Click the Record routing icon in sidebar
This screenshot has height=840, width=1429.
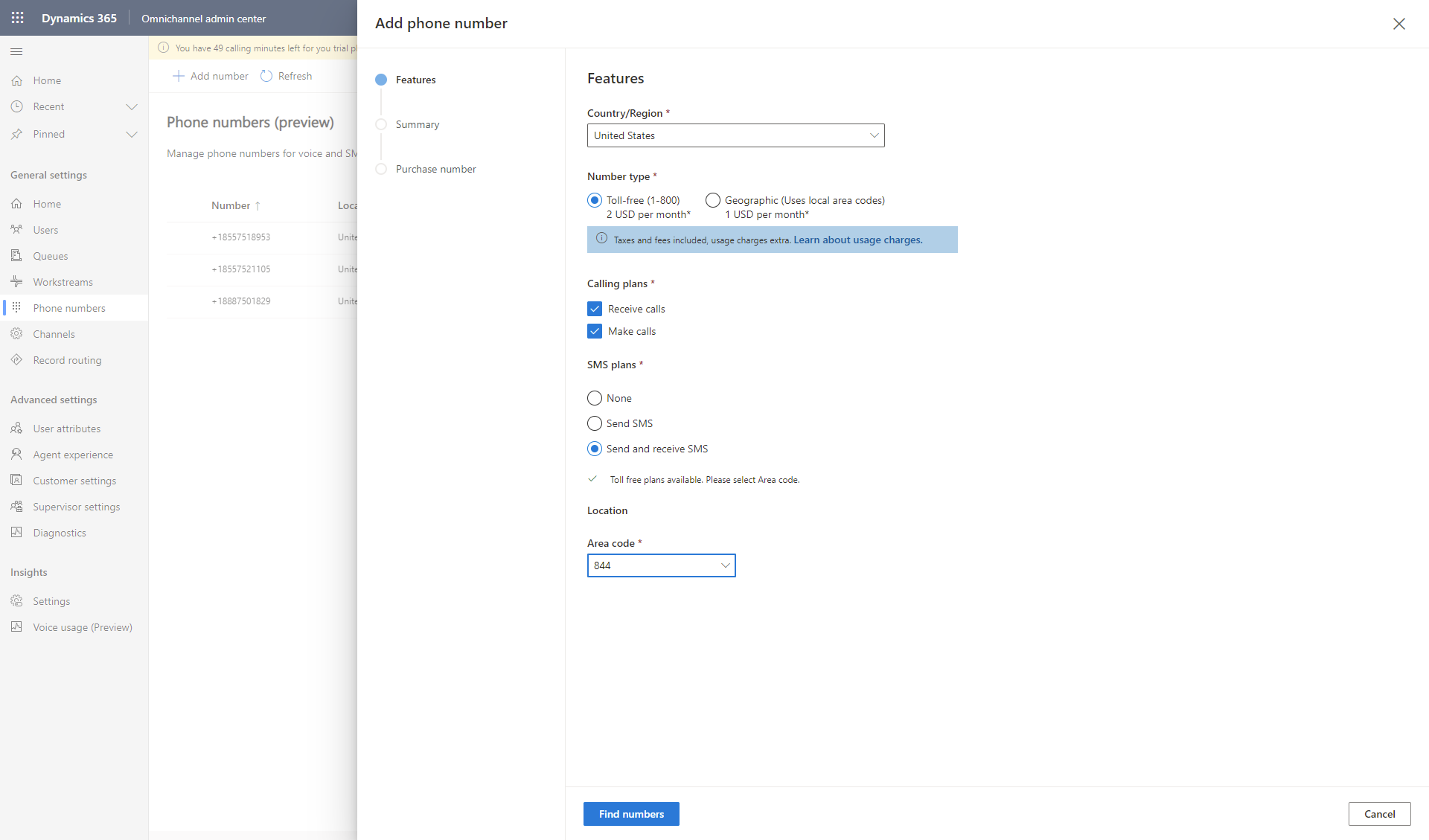coord(16,360)
